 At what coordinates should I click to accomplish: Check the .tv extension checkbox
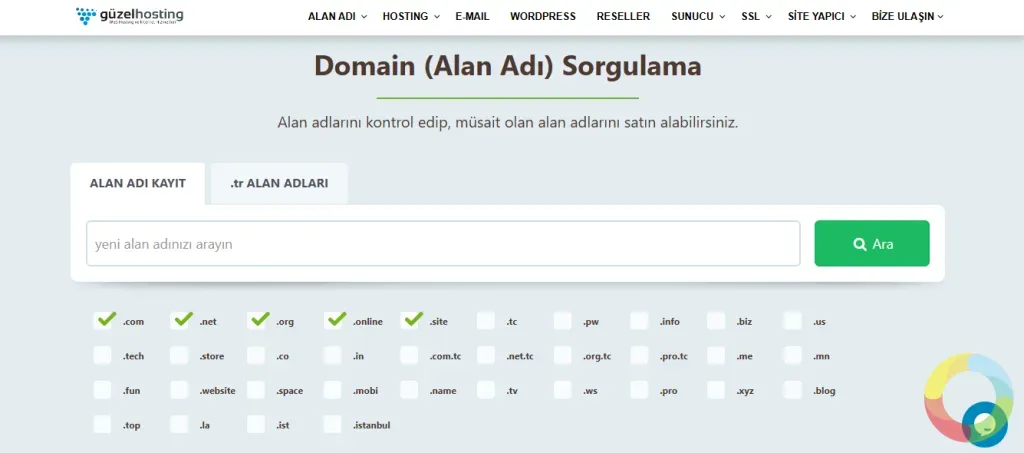[486, 390]
